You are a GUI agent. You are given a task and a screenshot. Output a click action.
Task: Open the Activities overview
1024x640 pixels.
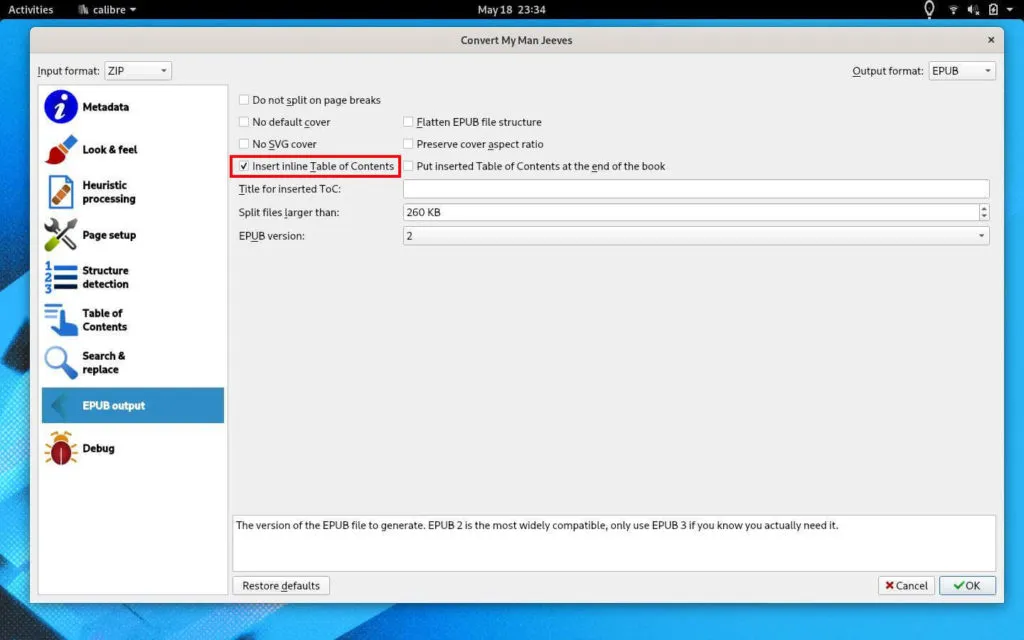pyautogui.click(x=31, y=10)
